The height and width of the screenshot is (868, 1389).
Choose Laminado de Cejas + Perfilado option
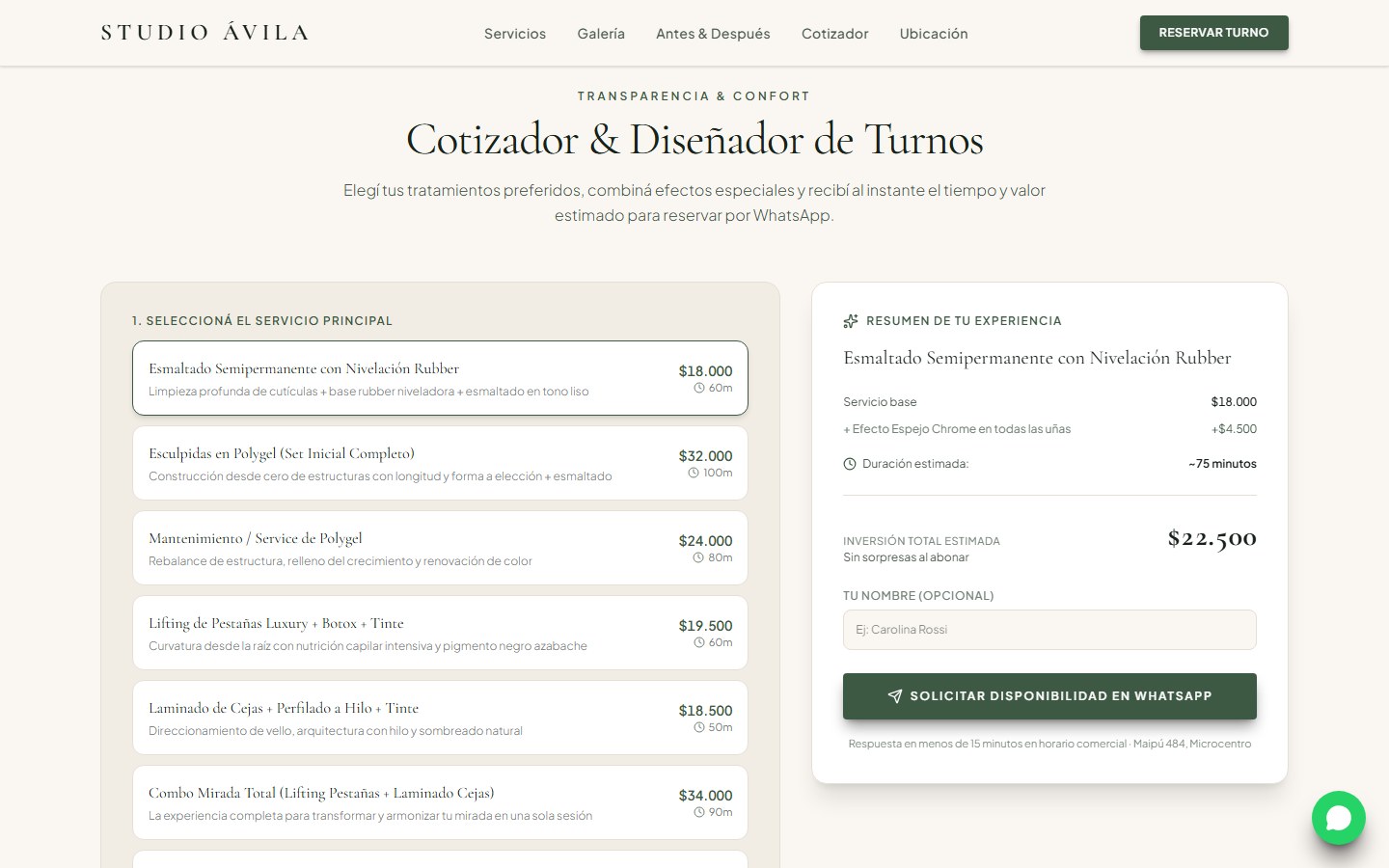point(440,718)
